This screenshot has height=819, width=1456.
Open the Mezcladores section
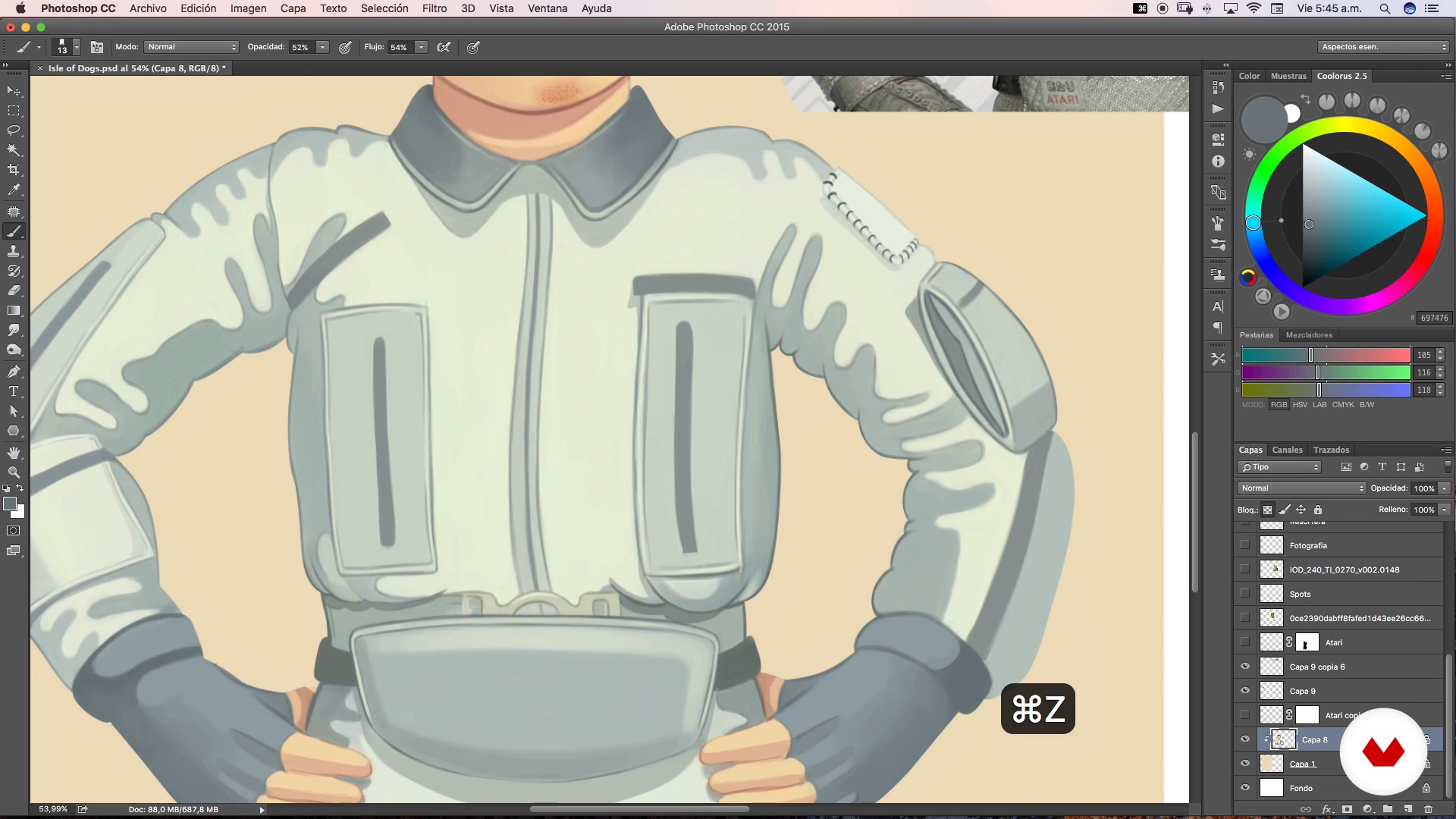(x=1309, y=334)
